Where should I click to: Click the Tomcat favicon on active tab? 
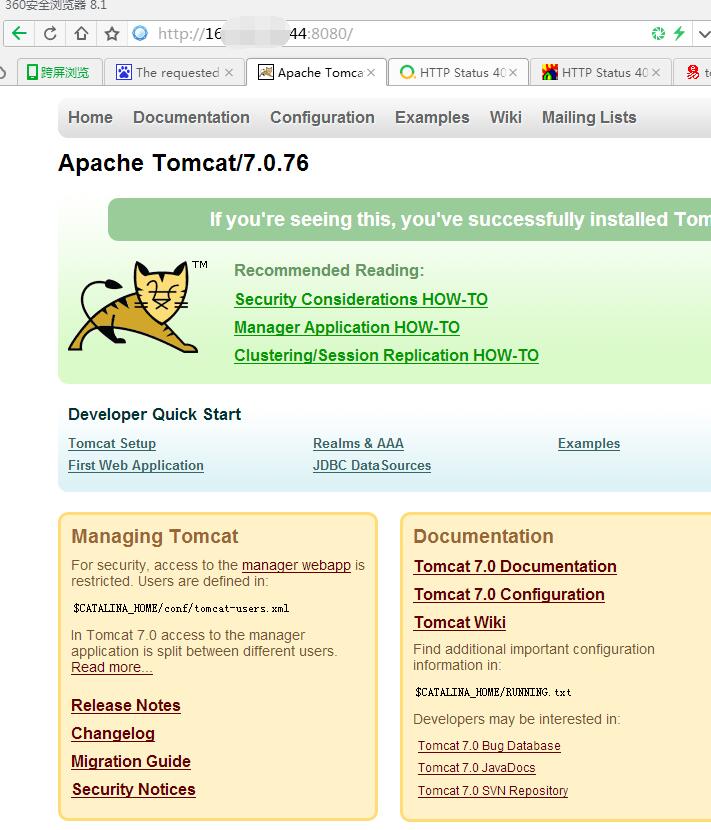pyautogui.click(x=266, y=72)
